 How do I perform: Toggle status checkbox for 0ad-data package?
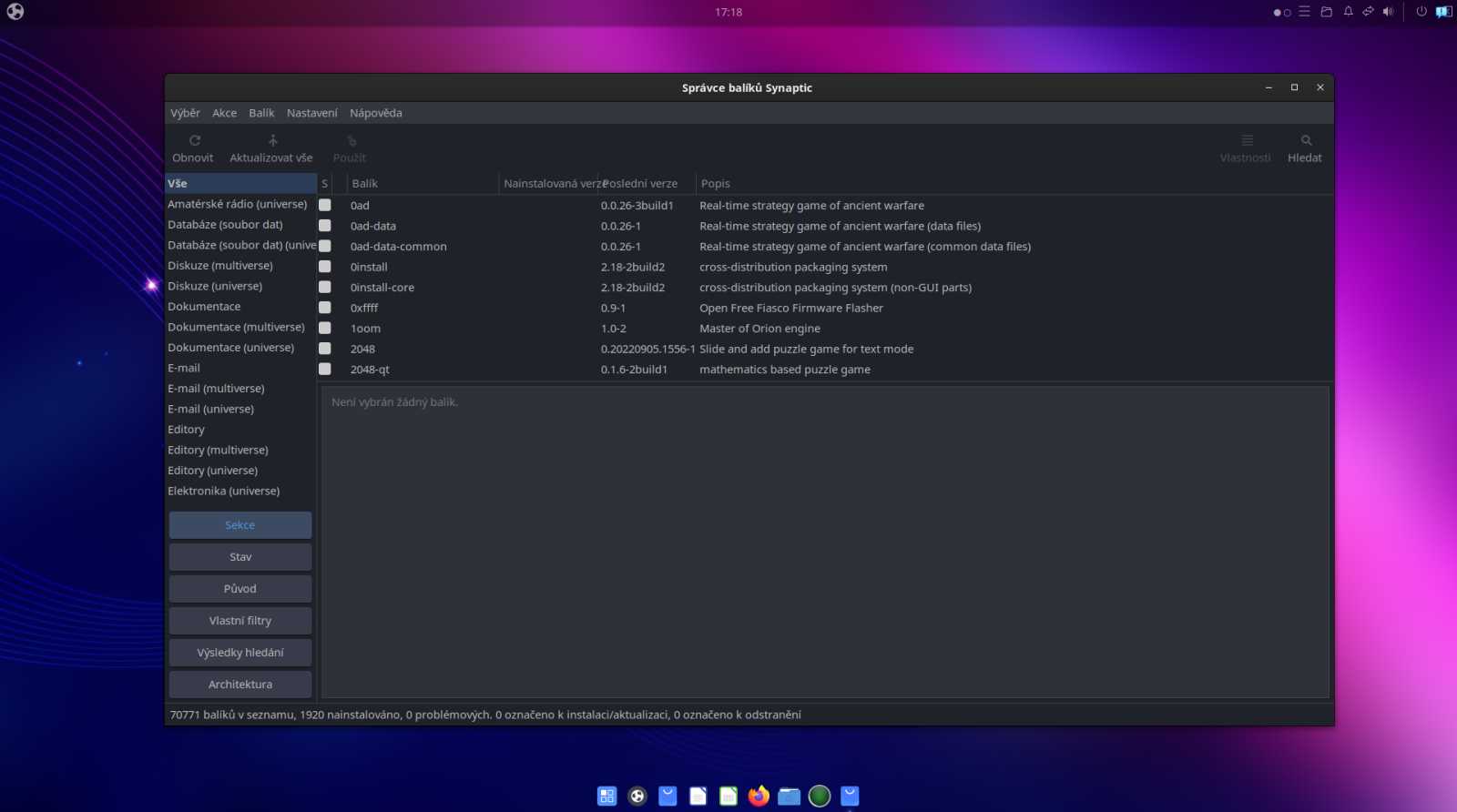point(325,226)
